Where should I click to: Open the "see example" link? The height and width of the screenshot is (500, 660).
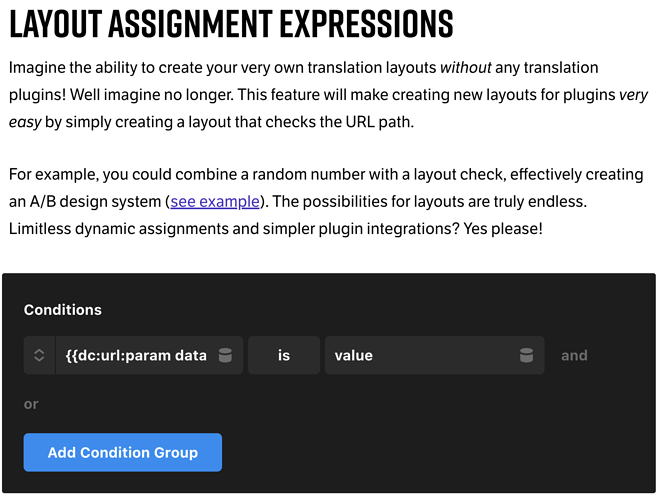[x=215, y=201]
